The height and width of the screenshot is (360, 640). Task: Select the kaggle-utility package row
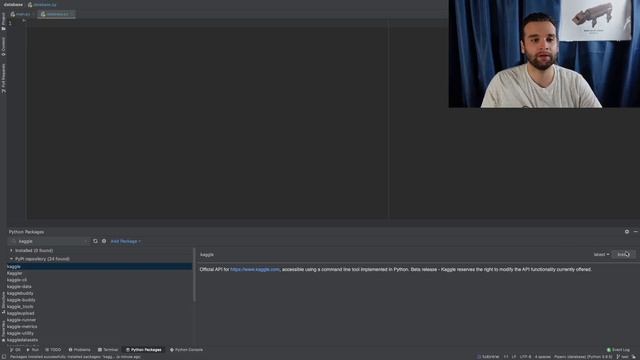click(x=99, y=333)
